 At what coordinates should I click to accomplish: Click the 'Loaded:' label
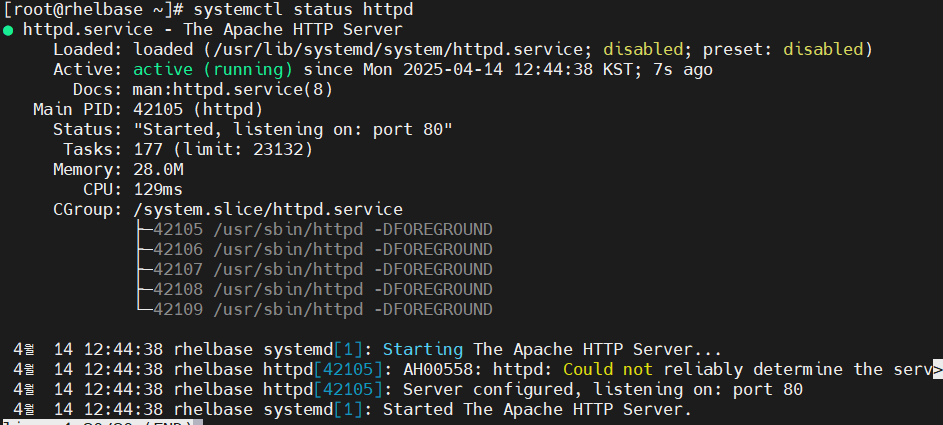(x=88, y=49)
